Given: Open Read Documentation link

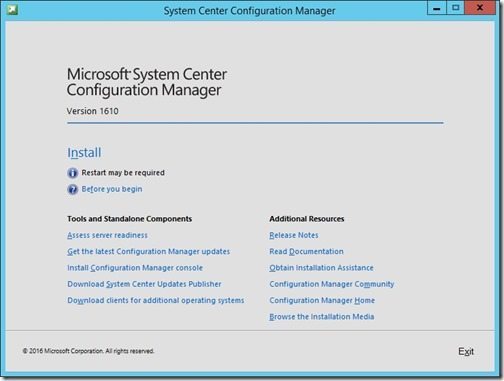Looking at the screenshot, I should point(306,251).
